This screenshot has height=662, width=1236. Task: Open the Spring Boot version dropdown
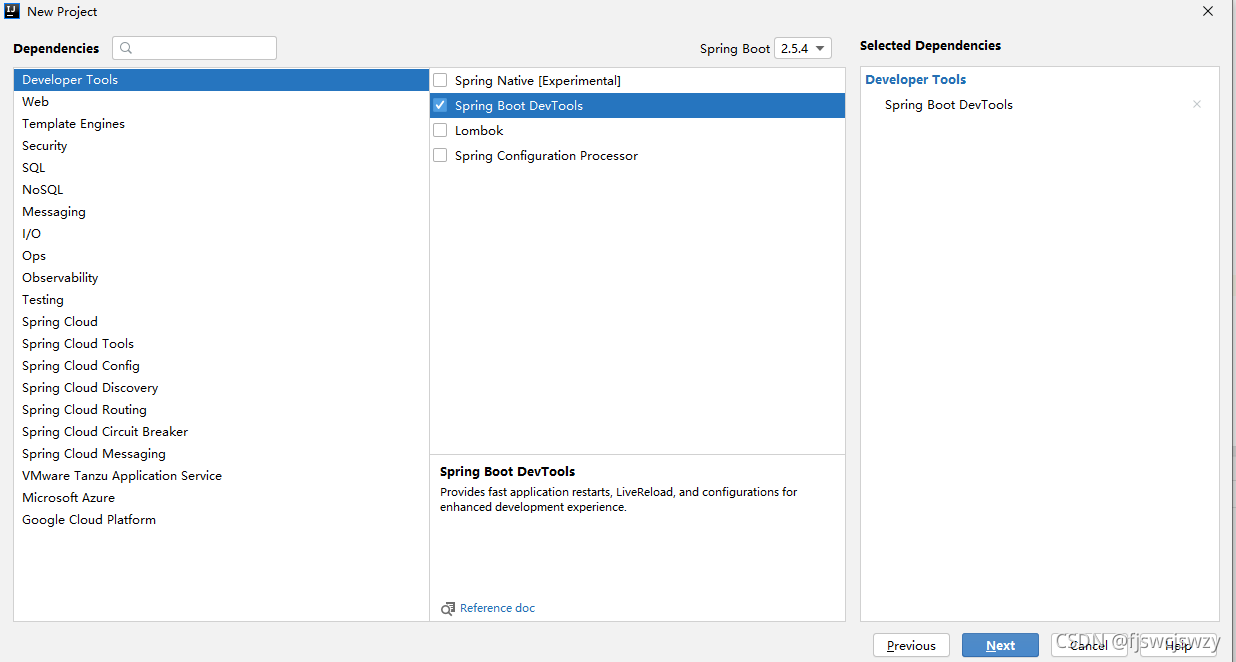(803, 48)
